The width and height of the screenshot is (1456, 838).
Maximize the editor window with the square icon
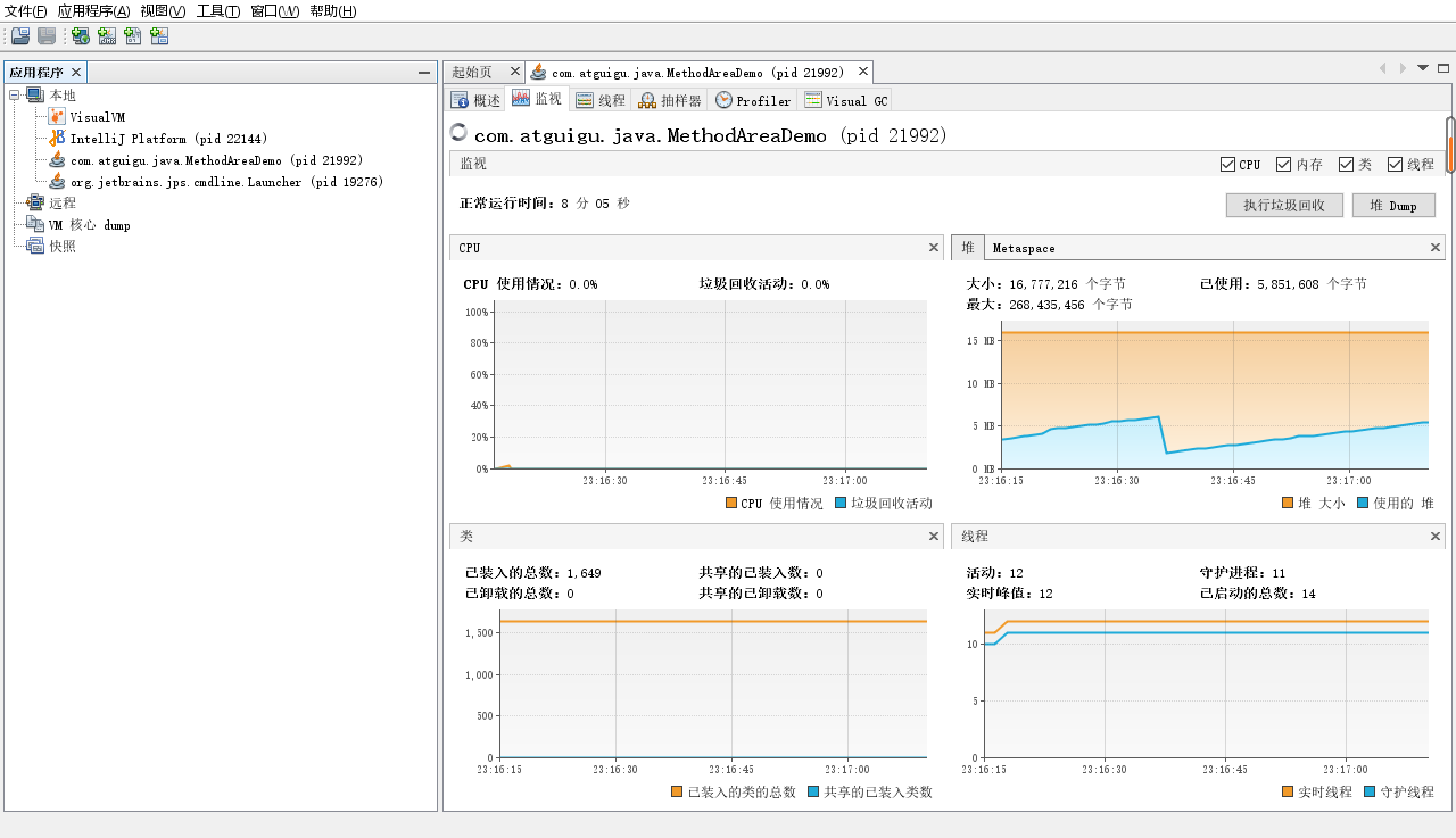pos(1443,68)
